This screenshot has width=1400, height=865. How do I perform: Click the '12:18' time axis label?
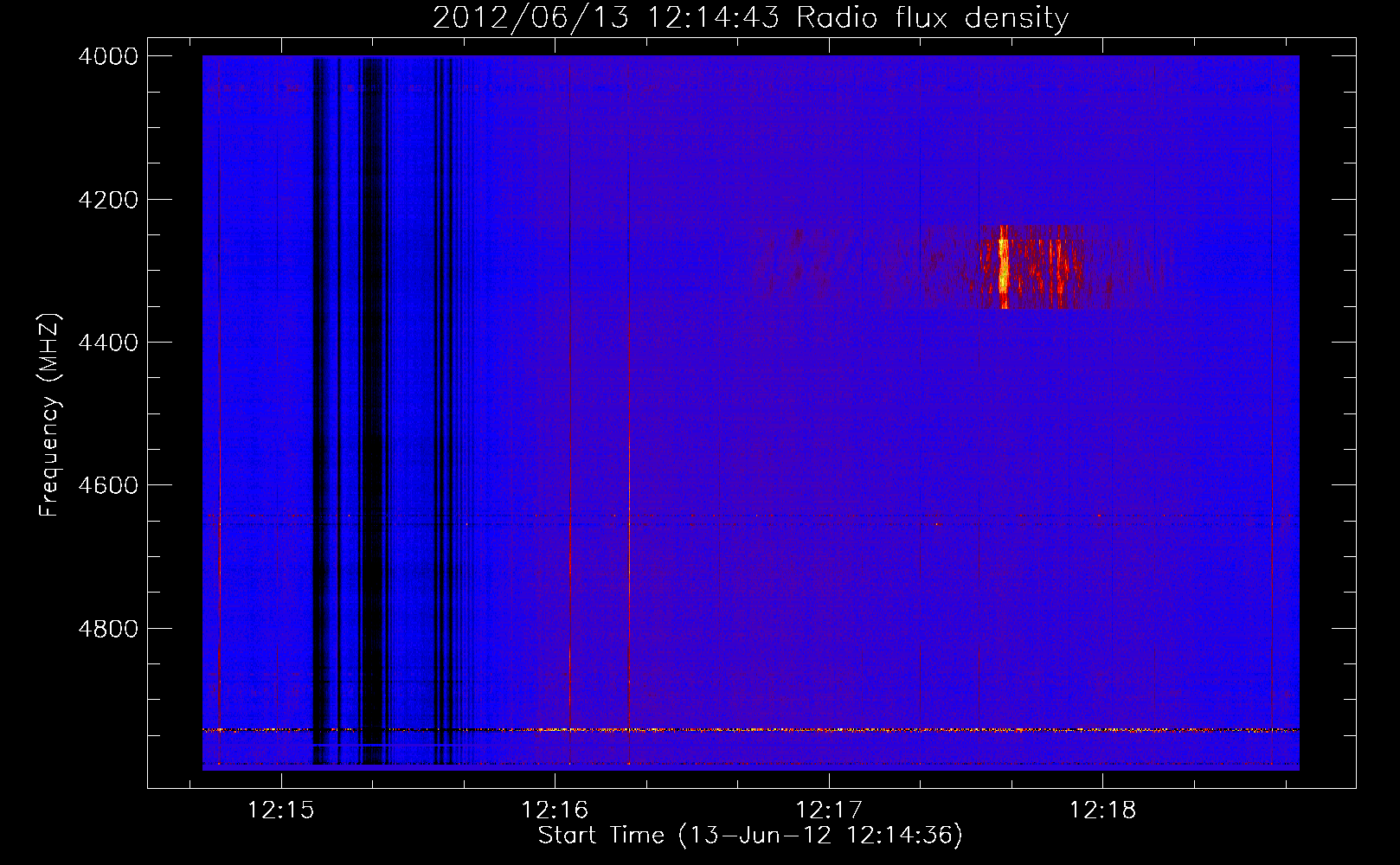tap(1102, 811)
